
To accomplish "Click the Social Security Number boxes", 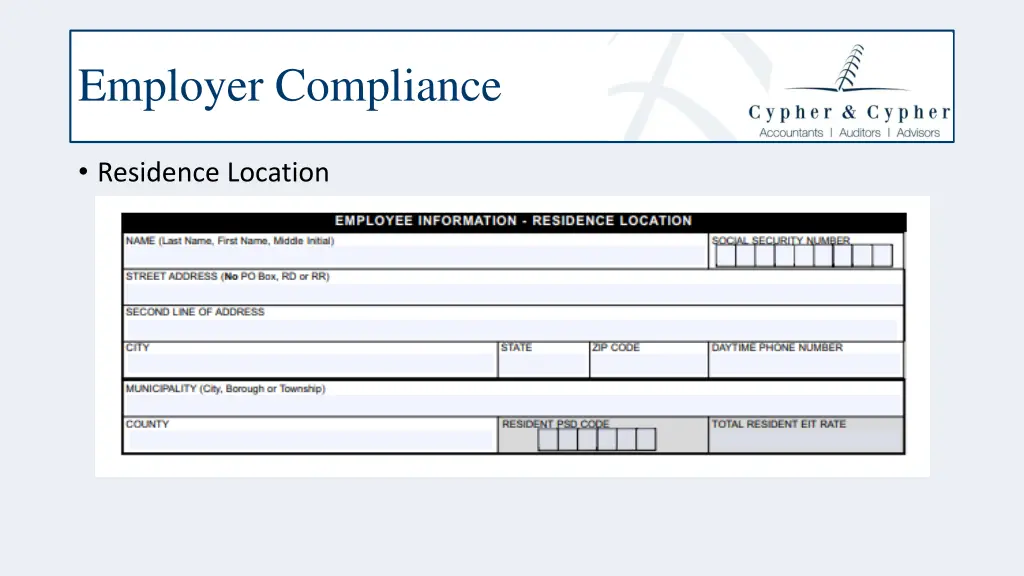I will tap(804, 255).
